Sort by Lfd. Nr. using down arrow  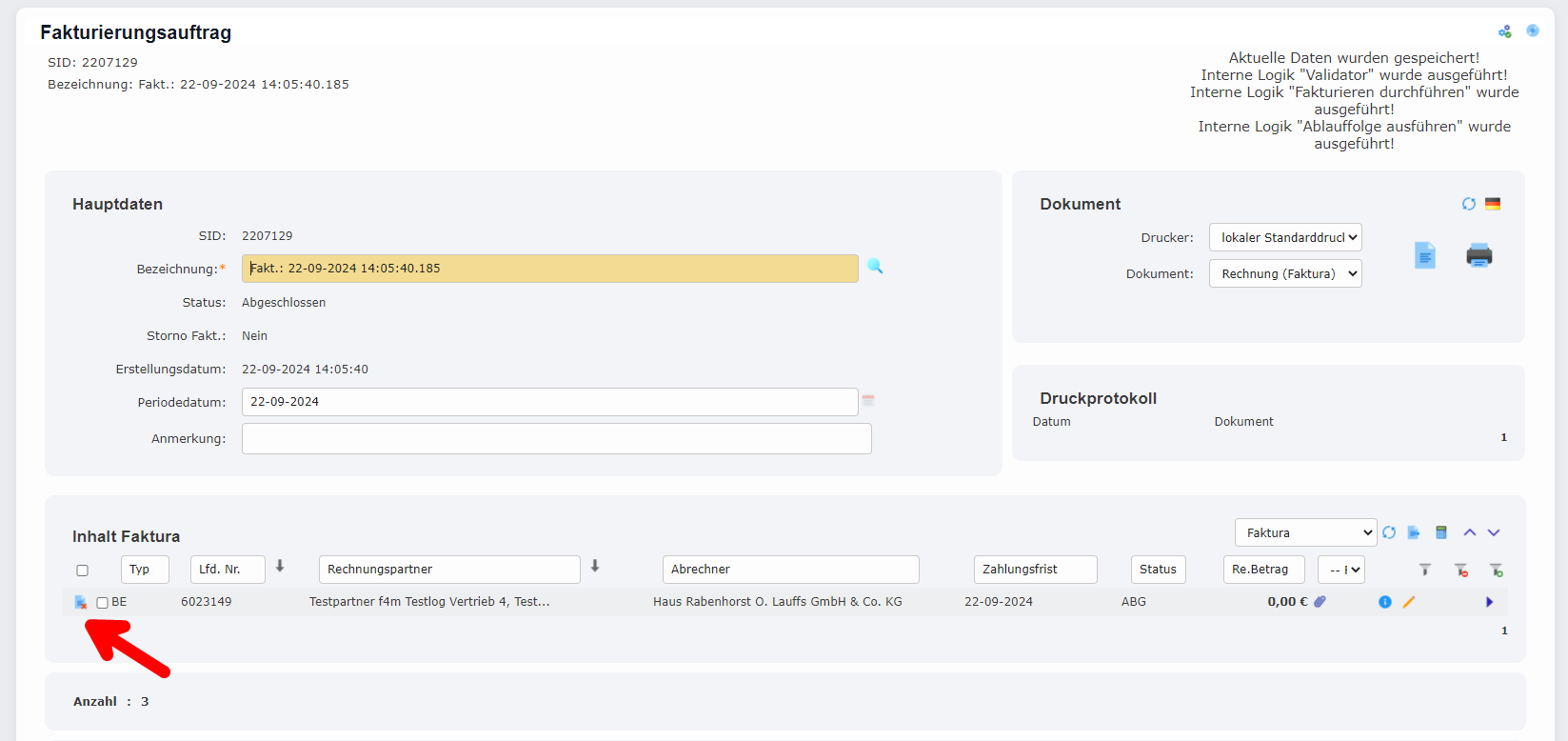pyautogui.click(x=280, y=566)
